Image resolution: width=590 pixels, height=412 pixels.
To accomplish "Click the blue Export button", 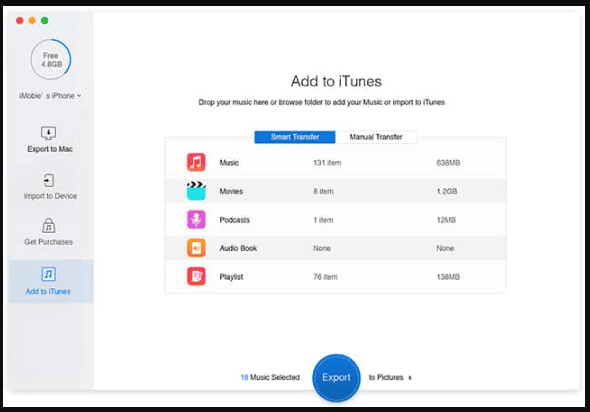I will pos(336,377).
